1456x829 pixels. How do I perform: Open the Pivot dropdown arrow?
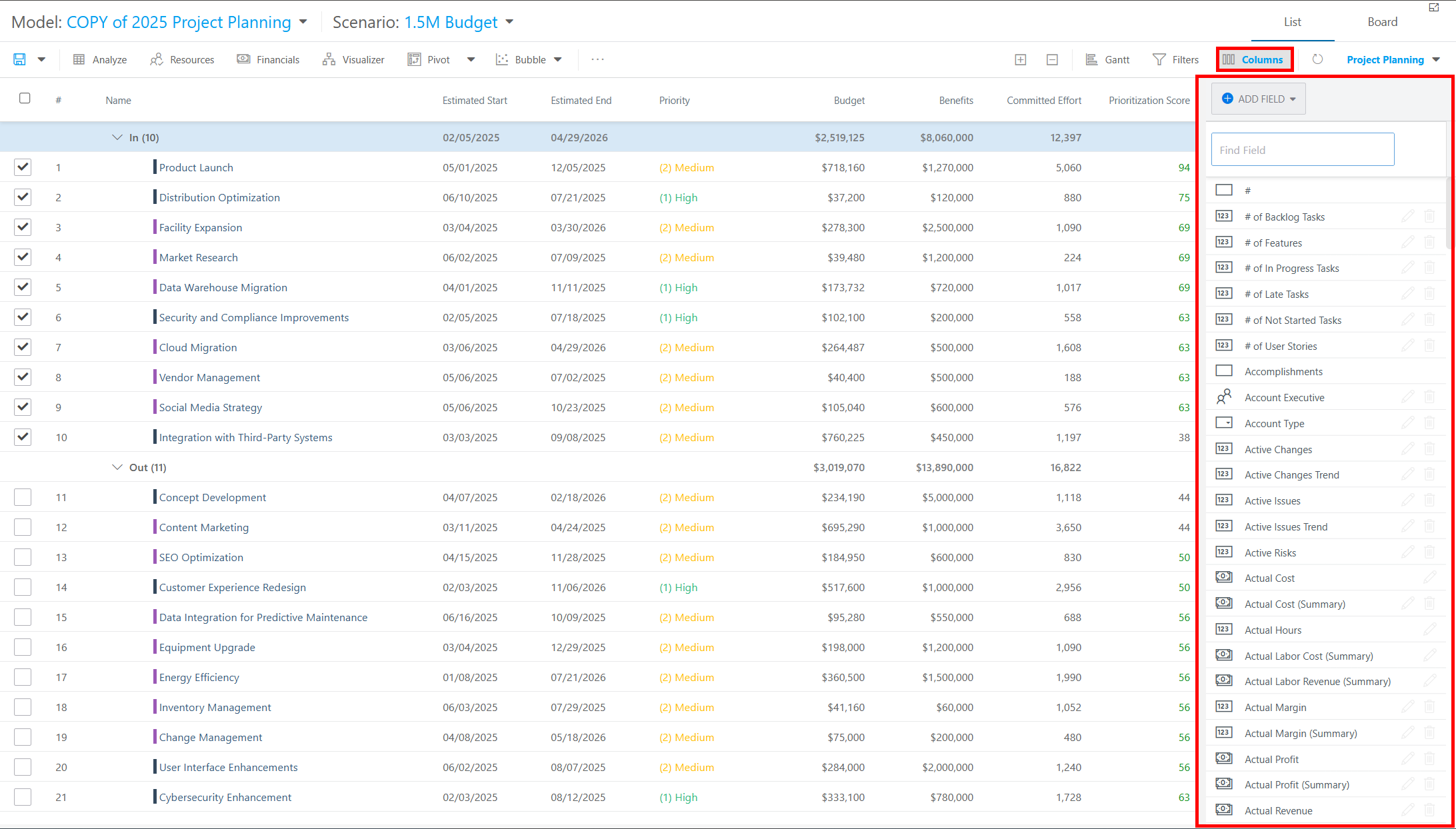point(471,59)
